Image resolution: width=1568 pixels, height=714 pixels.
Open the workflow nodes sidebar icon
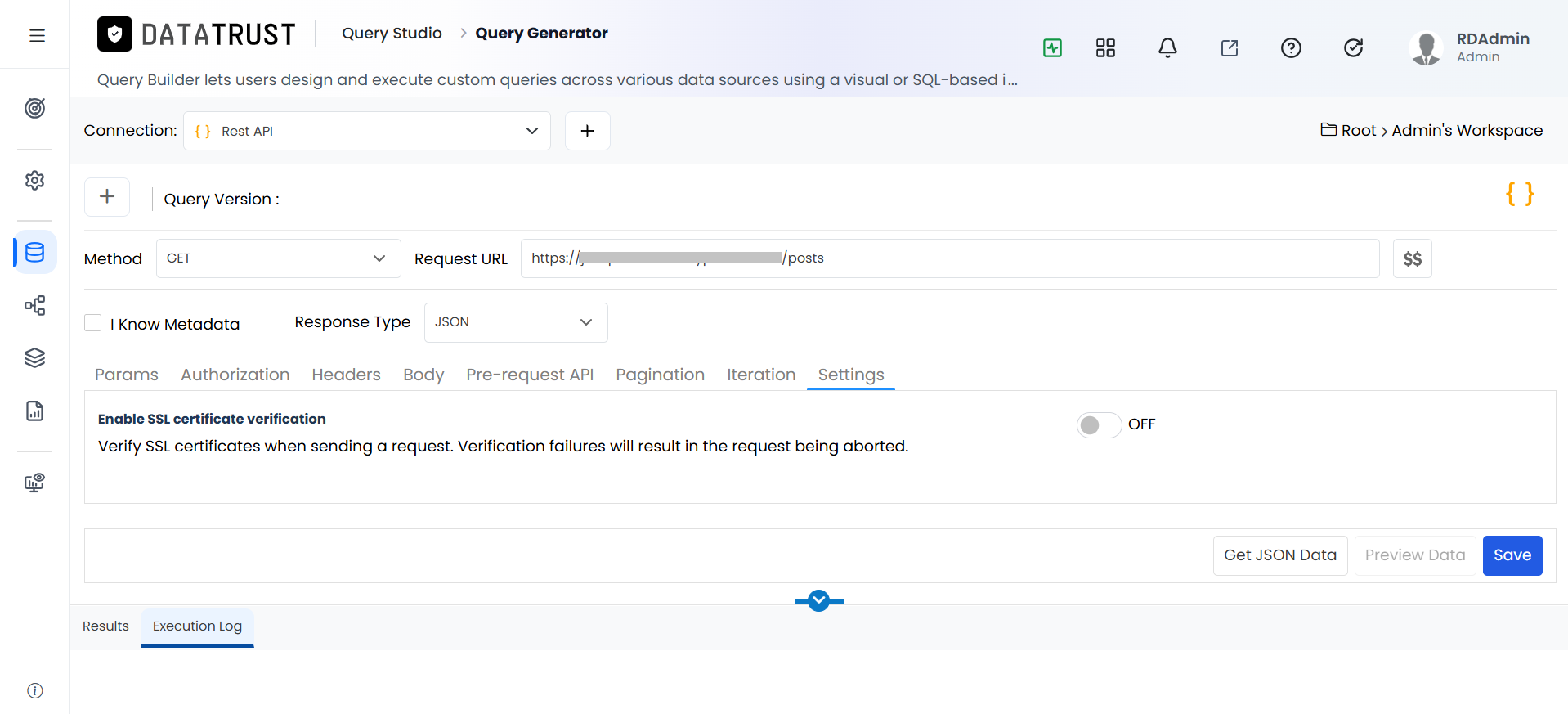34,306
